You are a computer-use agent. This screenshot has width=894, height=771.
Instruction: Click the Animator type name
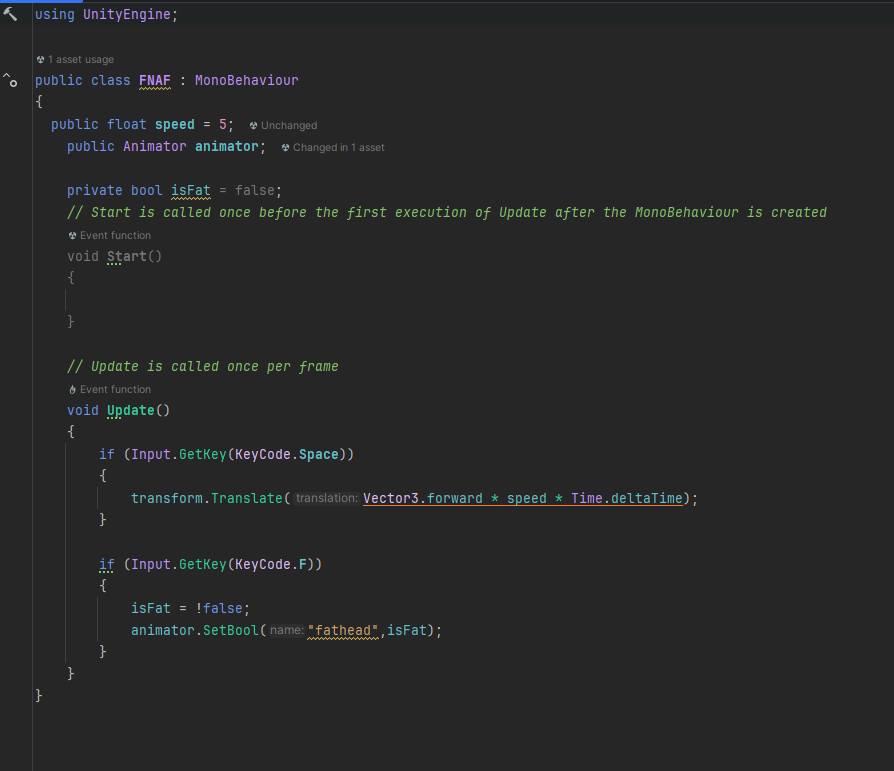pos(155,147)
